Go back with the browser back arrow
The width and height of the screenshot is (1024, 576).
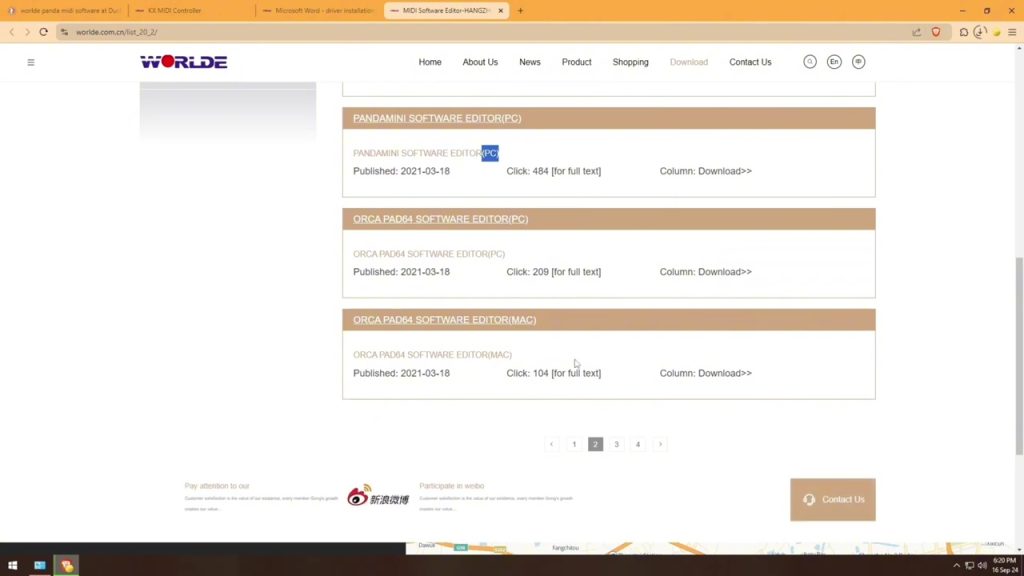coord(12,32)
